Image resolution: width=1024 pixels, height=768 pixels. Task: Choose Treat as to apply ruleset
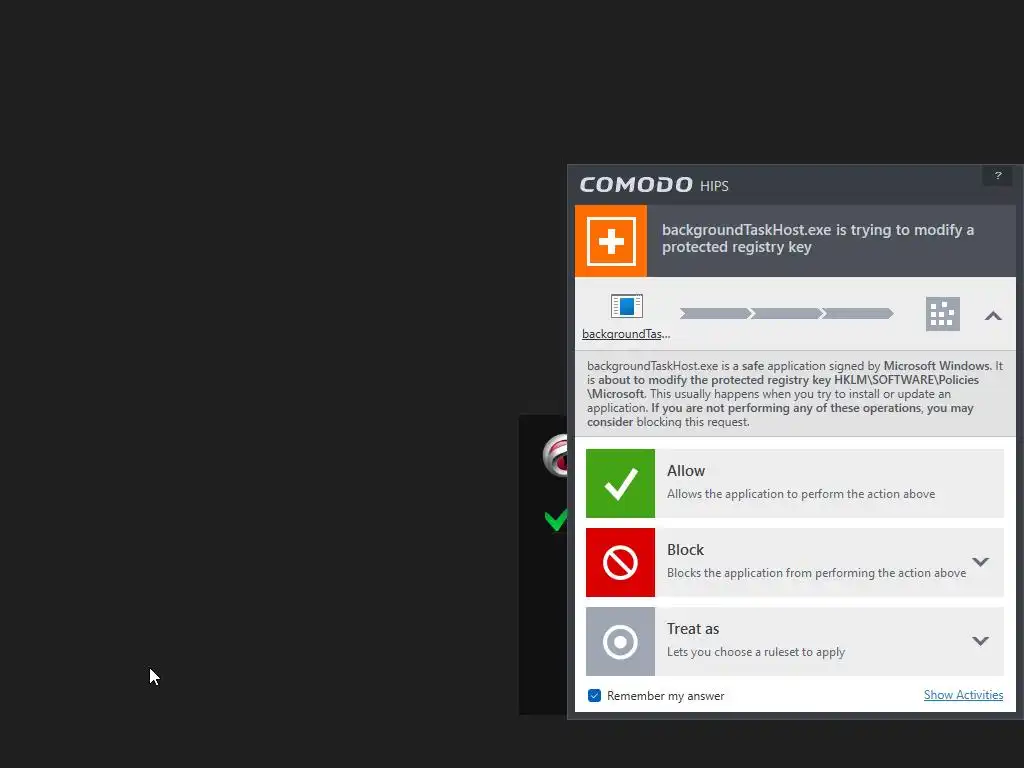(794, 641)
